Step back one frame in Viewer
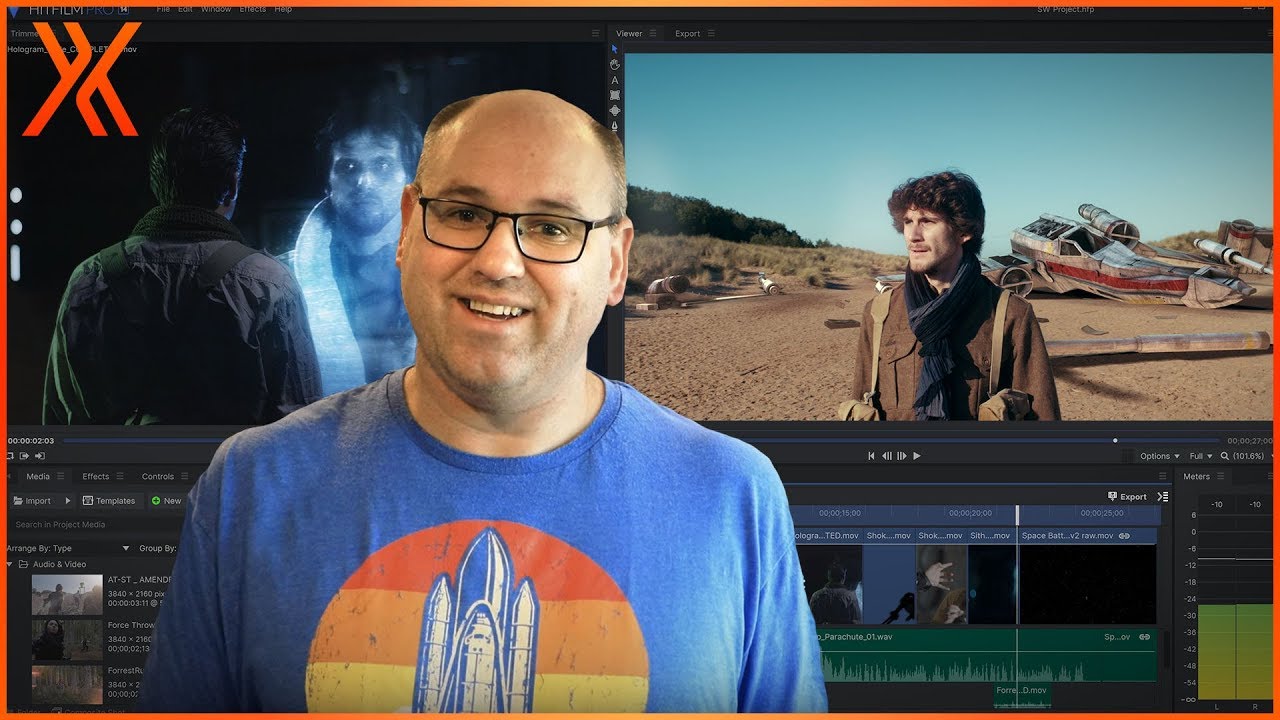This screenshot has height=720, width=1280. (x=886, y=456)
